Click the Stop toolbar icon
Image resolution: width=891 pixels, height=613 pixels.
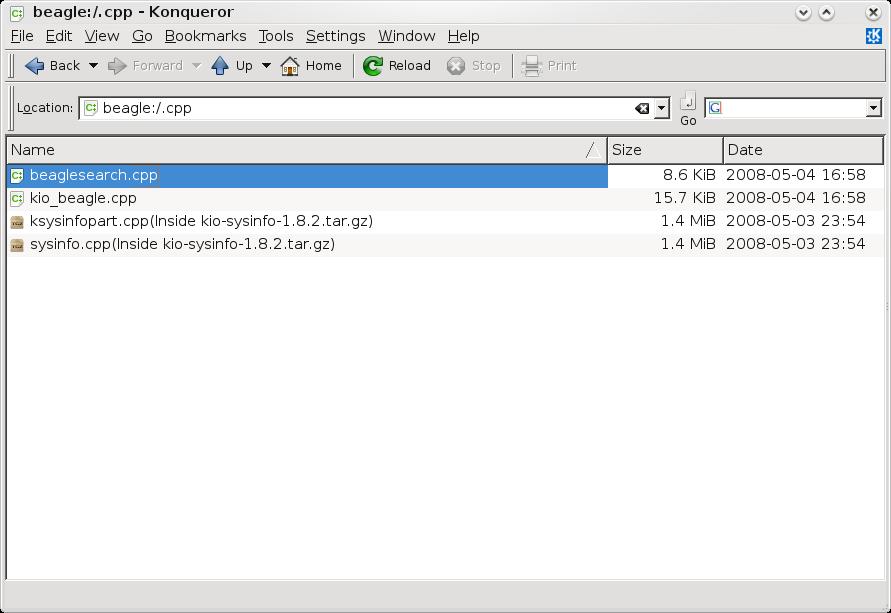(456, 66)
